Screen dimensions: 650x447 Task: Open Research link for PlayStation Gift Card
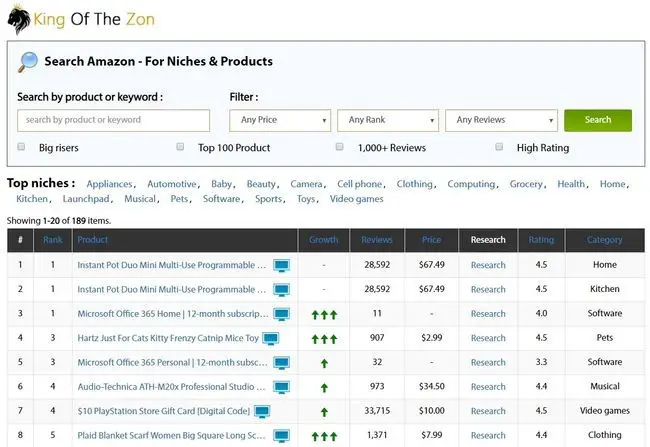point(488,412)
